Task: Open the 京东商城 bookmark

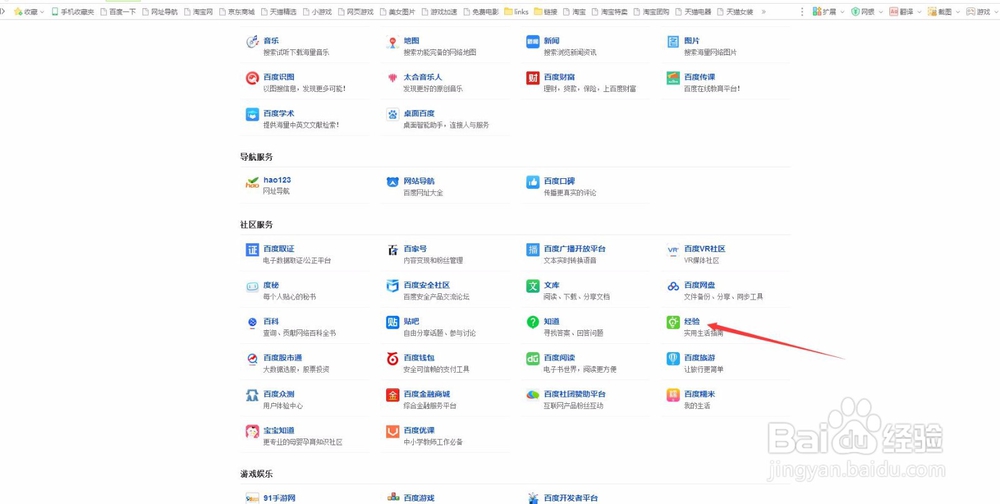Action: 237,11
